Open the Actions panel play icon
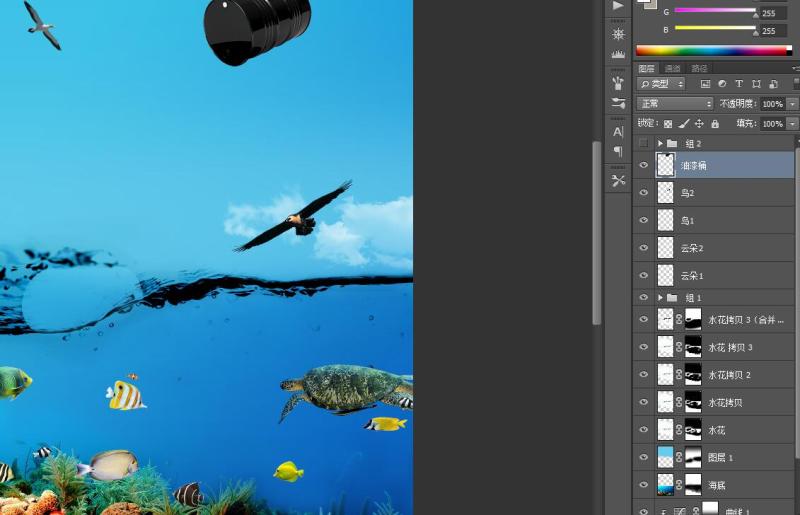This screenshot has width=800, height=515. click(x=618, y=6)
